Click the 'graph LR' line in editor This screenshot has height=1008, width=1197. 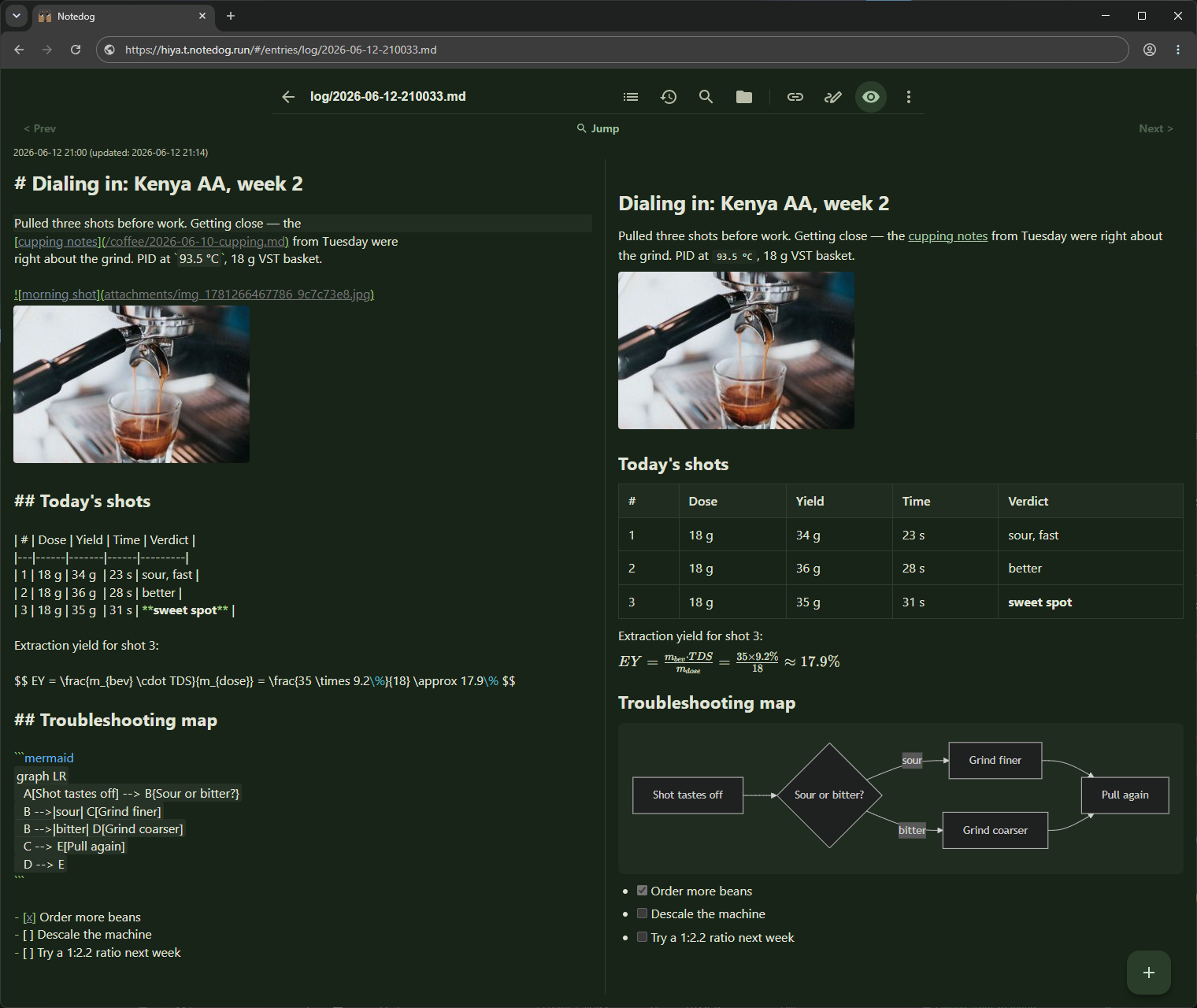tap(42, 776)
